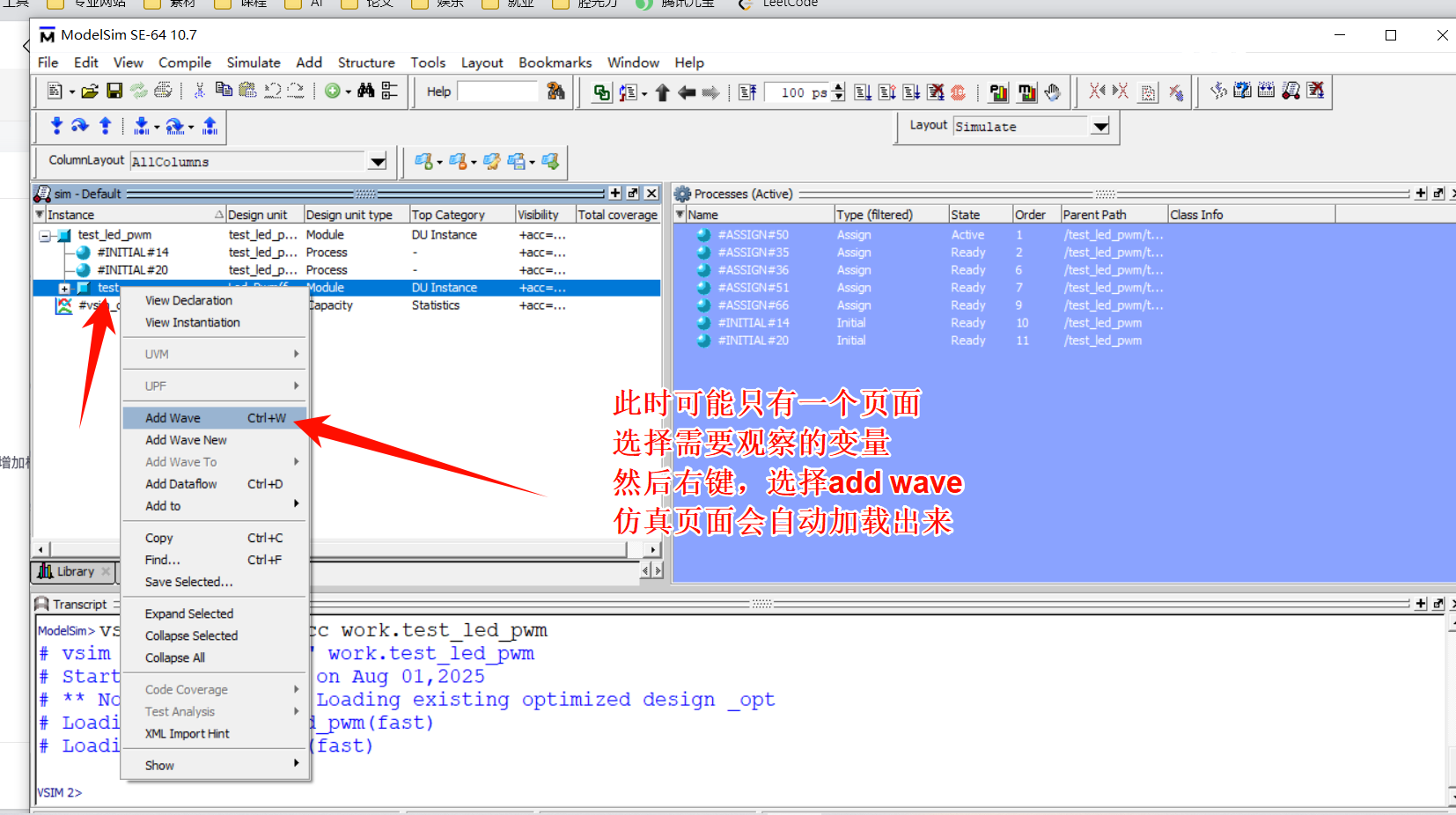Select the Find binoculars icon
The width and height of the screenshot is (1456, 815).
(x=367, y=91)
